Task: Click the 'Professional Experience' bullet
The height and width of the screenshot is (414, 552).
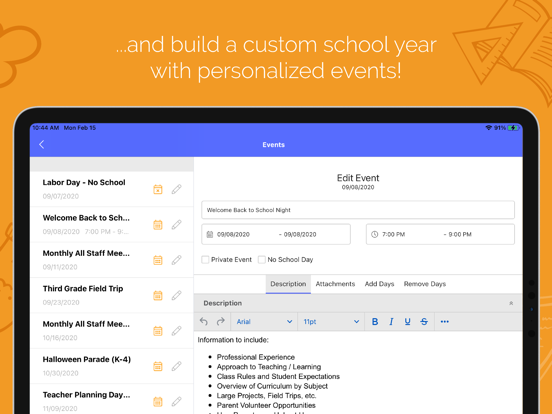Action: pyautogui.click(x=256, y=357)
